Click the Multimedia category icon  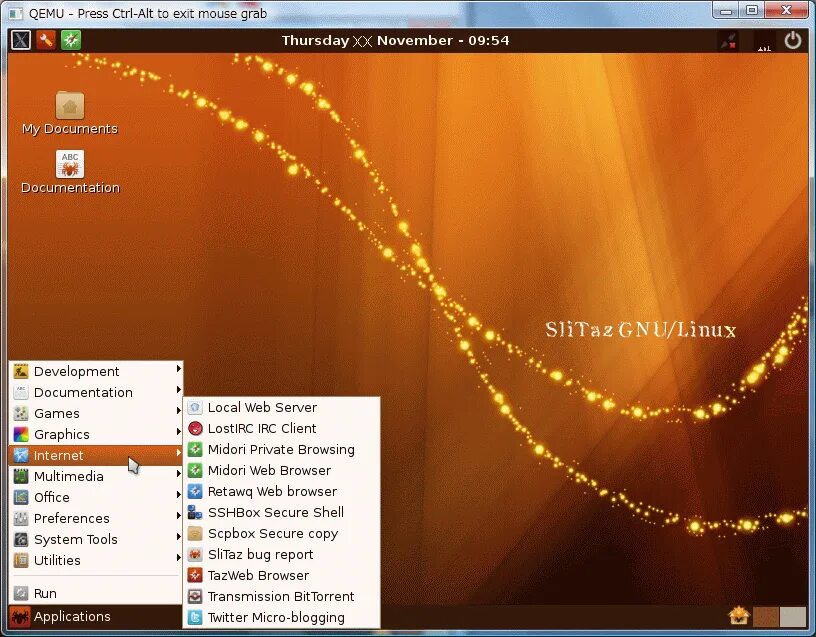21,476
